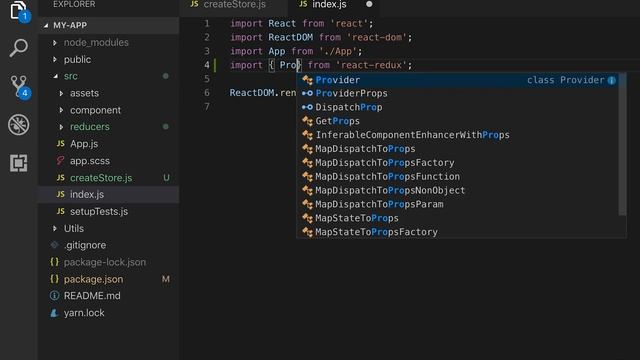Image resolution: width=640 pixels, height=360 pixels.
Task: Choose the MapStateToProps suggestion
Action: tap(457, 218)
